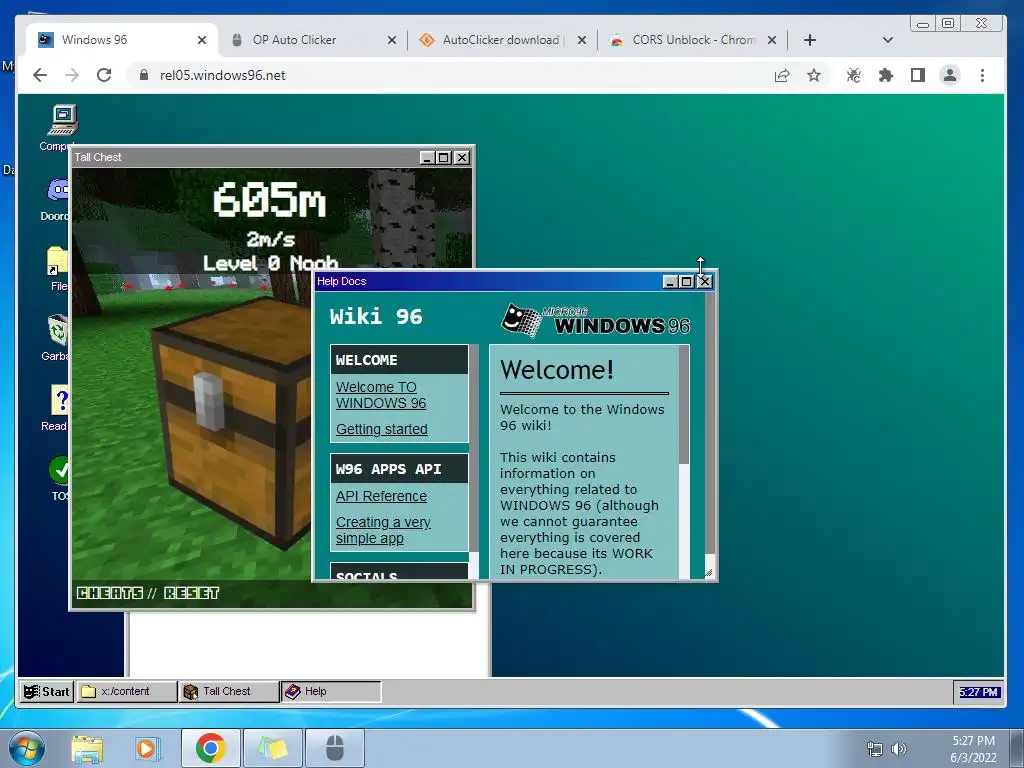The width and height of the screenshot is (1024, 768).
Task: Toggle the Chrome side panel
Action: pyautogui.click(x=918, y=75)
